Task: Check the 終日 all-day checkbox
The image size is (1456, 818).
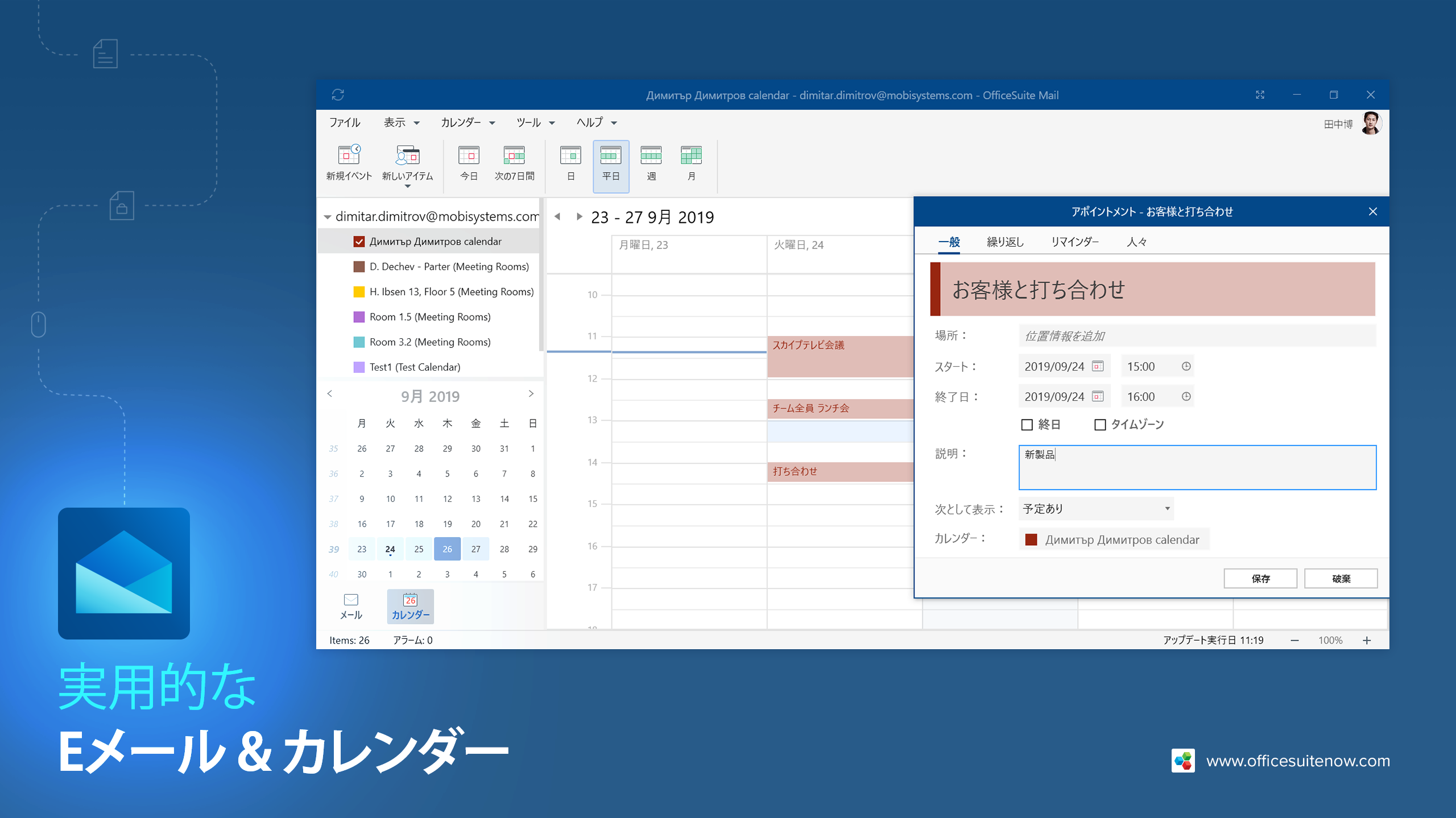Action: pos(1027,425)
